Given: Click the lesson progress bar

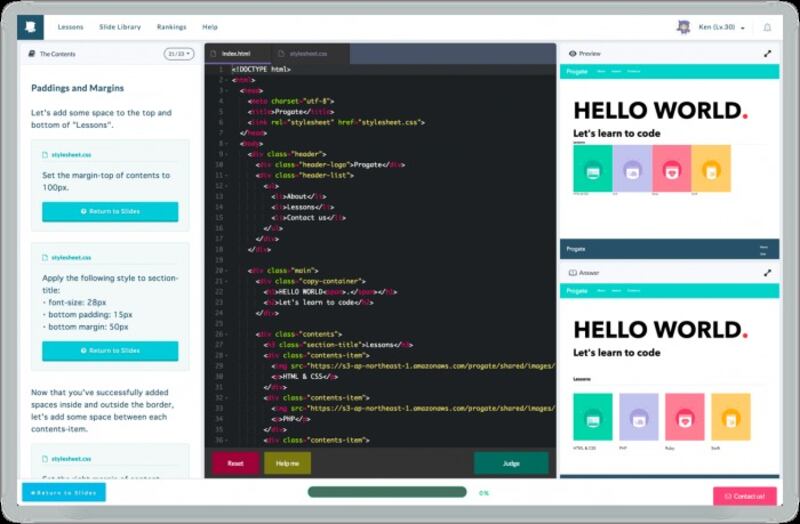Looking at the screenshot, I should coord(387,492).
